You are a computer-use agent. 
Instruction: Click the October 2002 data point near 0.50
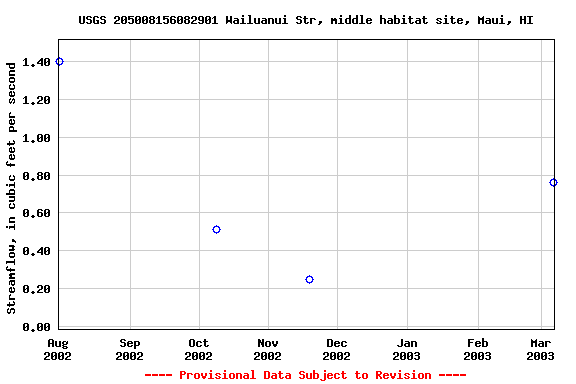coord(216,230)
